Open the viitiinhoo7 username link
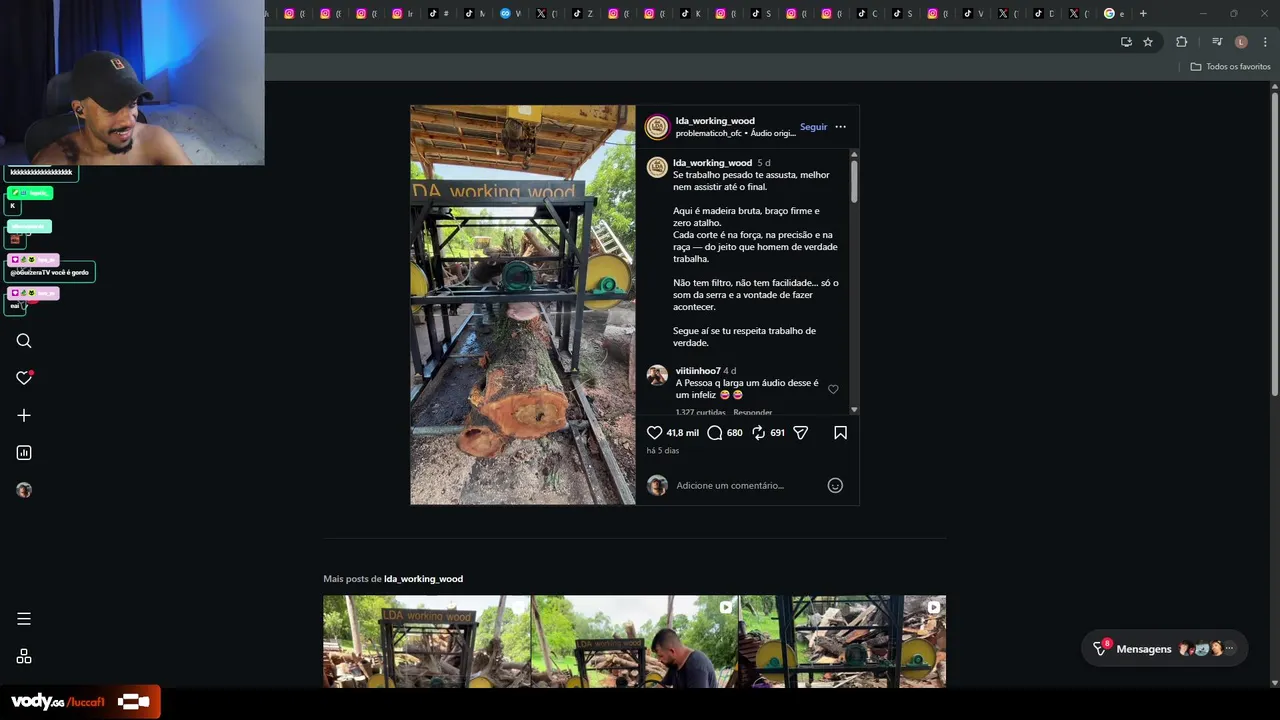Screen dimensions: 1280x720 pyautogui.click(x=698, y=371)
